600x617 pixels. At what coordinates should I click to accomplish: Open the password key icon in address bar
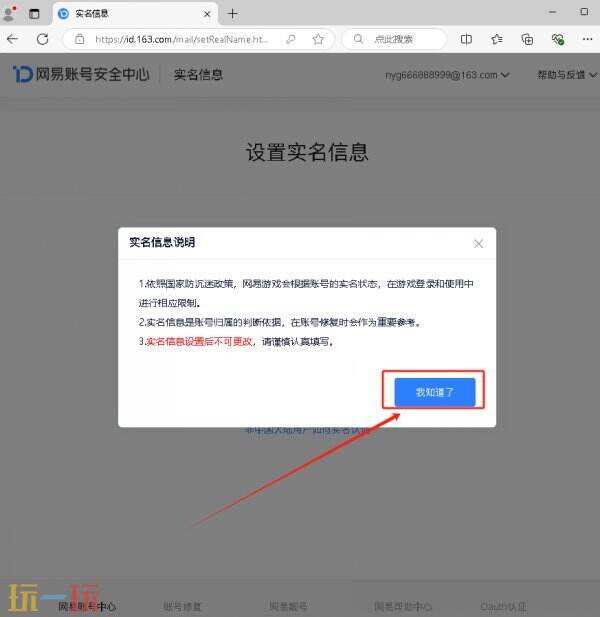pos(290,39)
